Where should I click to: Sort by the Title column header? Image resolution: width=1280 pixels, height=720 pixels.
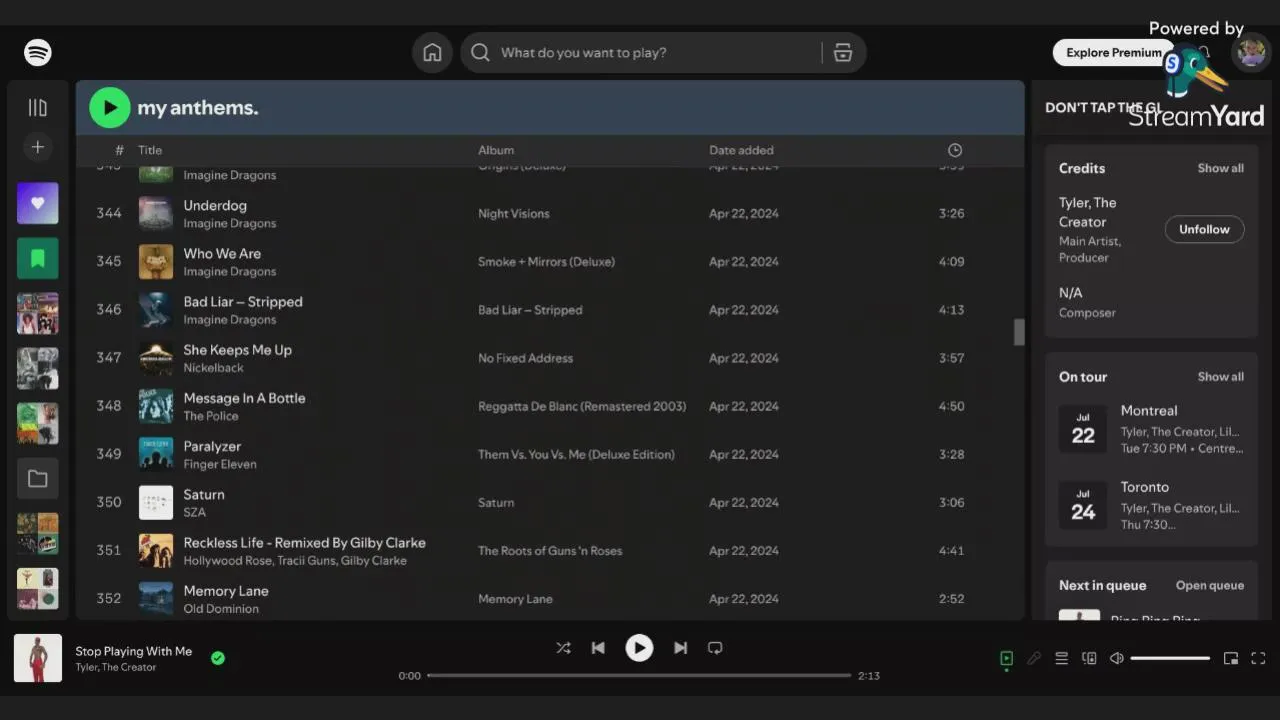pos(150,150)
